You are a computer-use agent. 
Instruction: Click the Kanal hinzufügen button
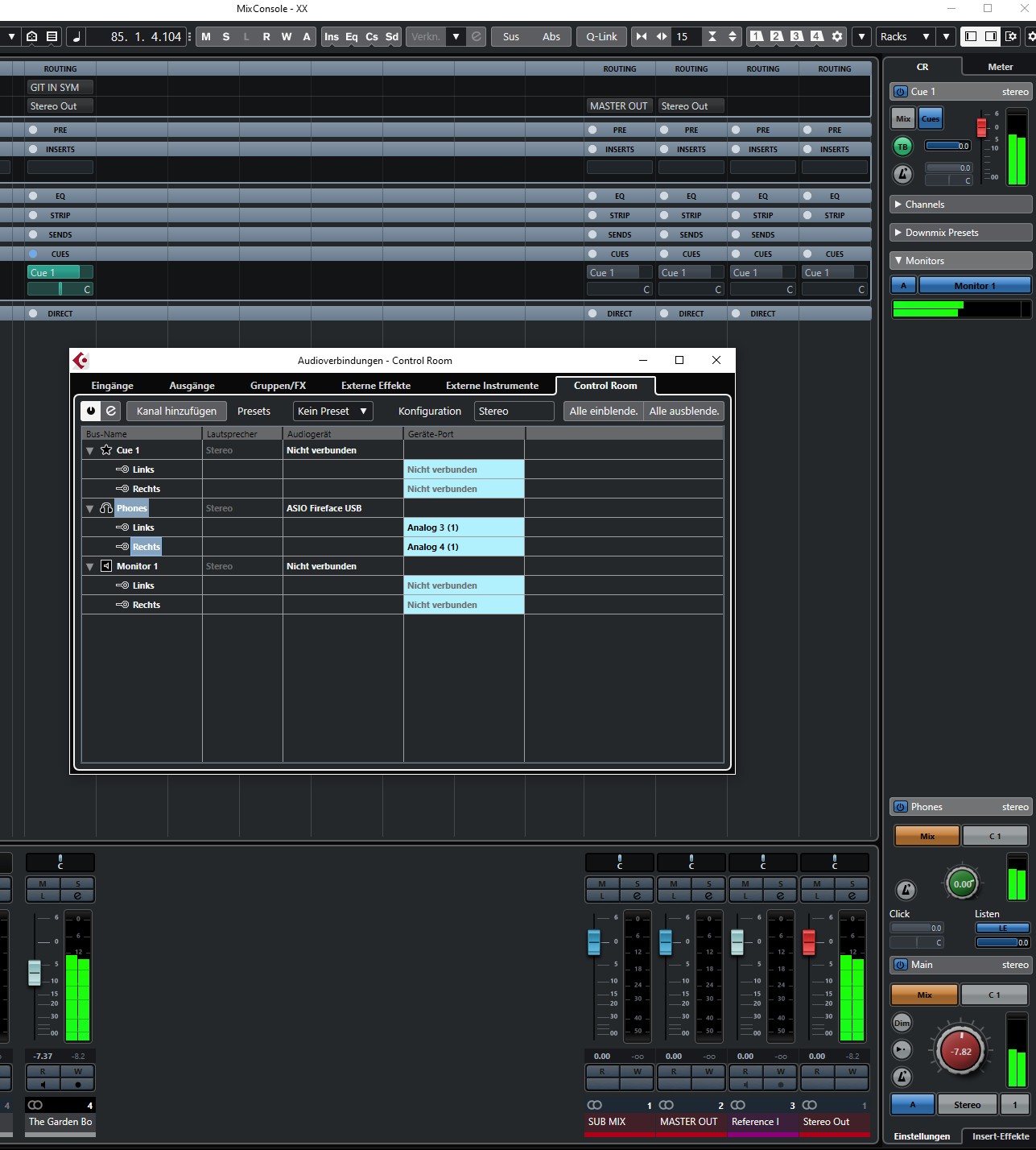(x=176, y=411)
